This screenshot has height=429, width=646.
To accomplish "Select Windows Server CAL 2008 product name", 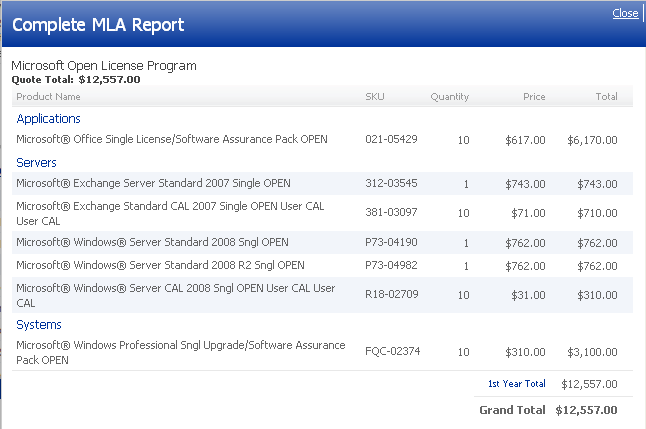I will (176, 295).
